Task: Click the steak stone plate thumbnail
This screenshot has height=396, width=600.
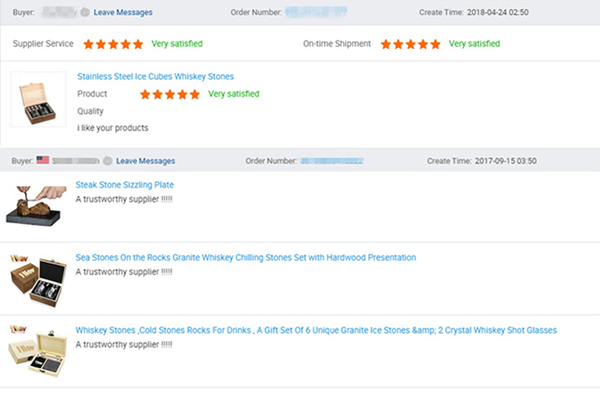Action: 36,205
